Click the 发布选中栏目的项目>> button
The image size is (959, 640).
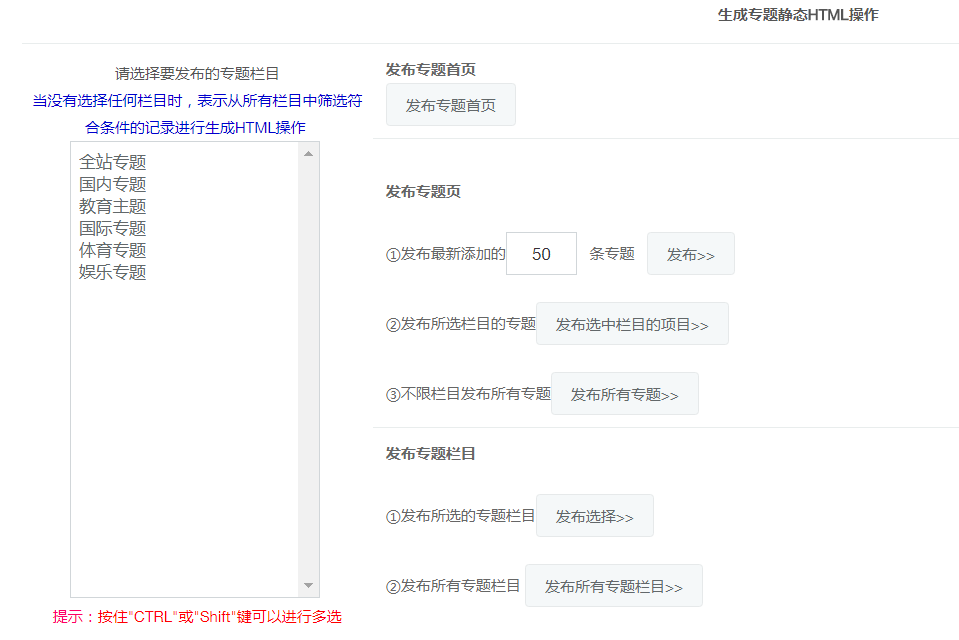[632, 323]
